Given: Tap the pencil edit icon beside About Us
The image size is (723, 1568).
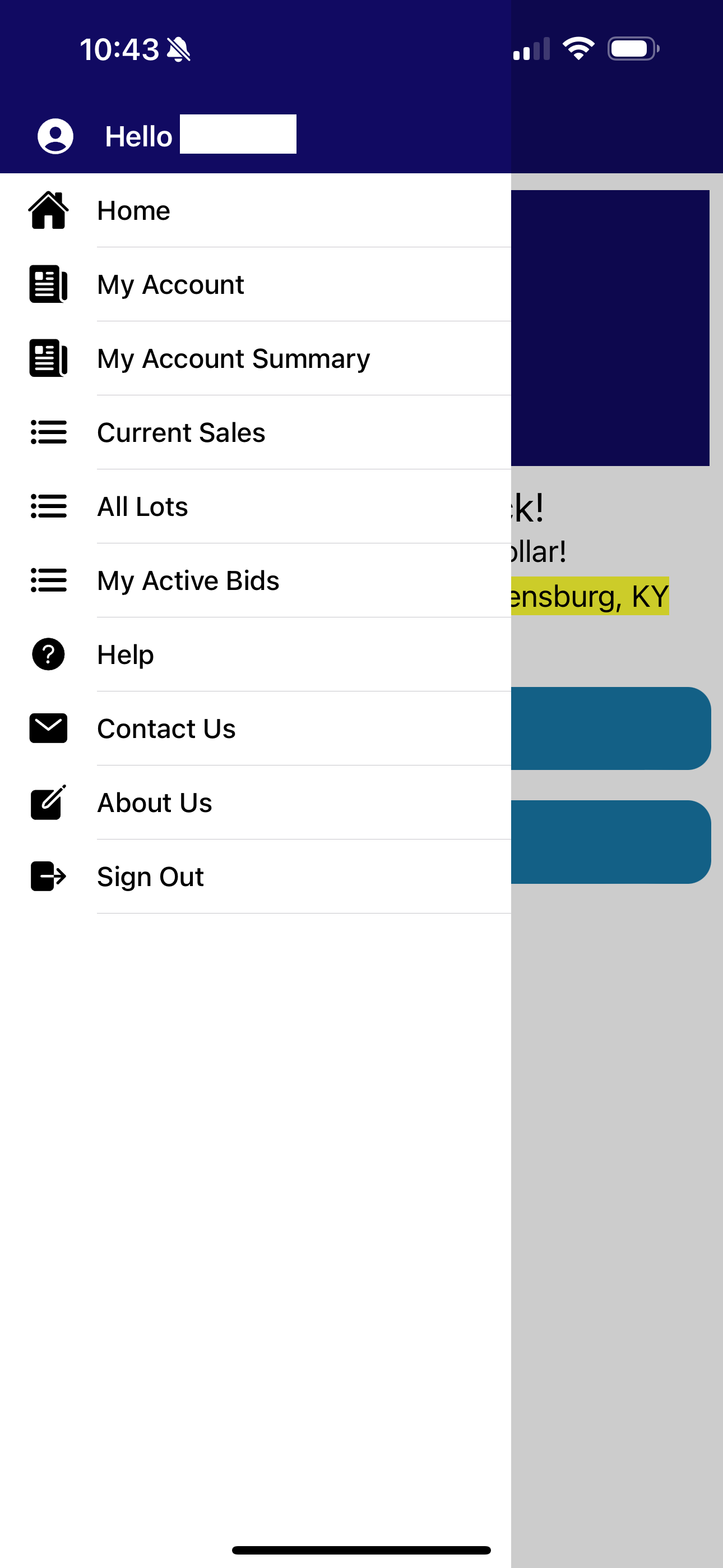Looking at the screenshot, I should 48,803.
